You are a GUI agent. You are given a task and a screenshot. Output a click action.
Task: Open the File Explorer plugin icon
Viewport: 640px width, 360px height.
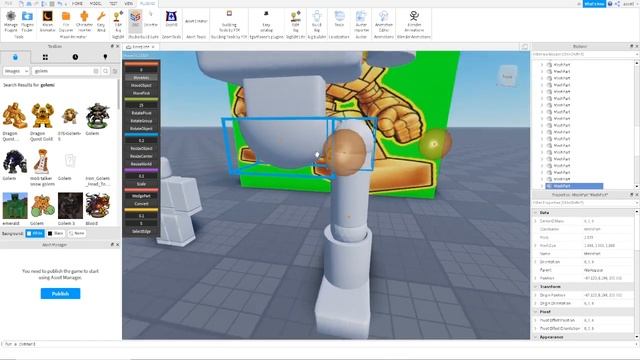point(66,21)
